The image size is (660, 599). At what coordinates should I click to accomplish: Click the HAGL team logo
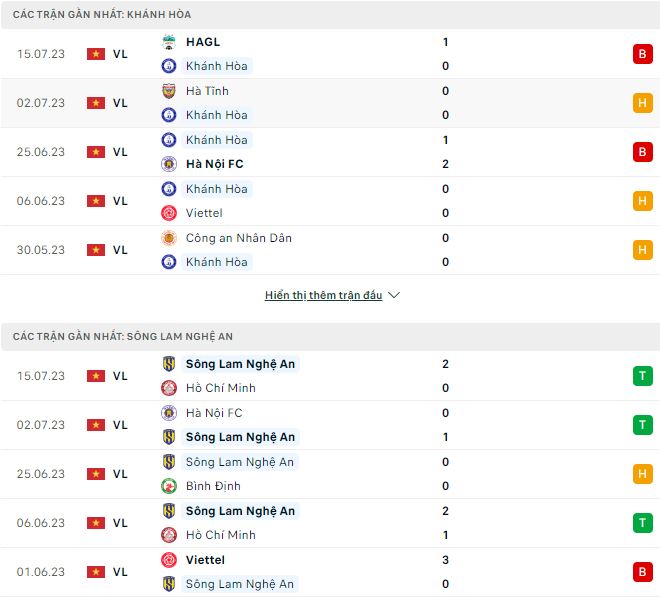169,42
